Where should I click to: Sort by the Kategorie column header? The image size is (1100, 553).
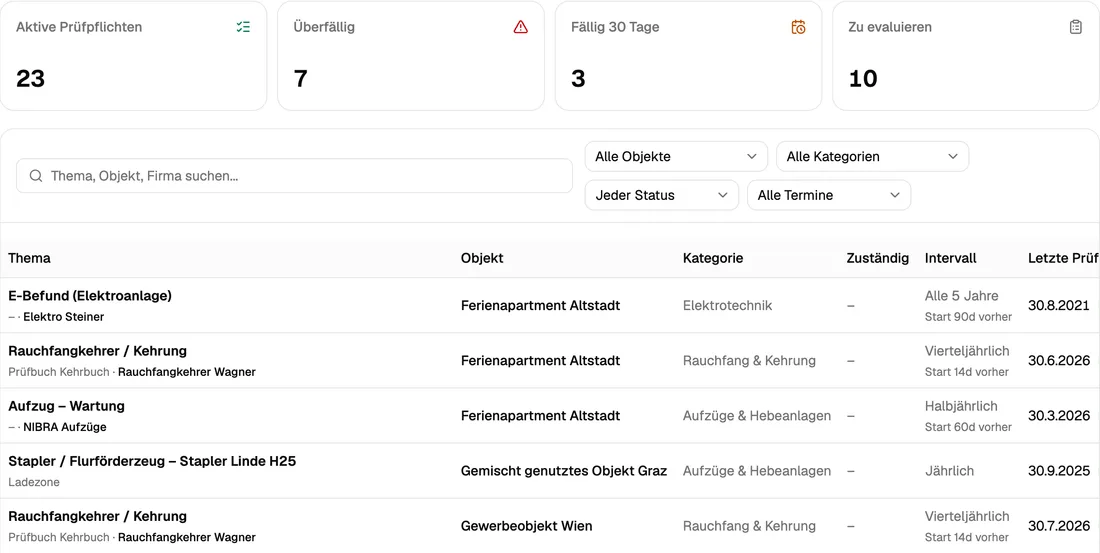(x=713, y=258)
